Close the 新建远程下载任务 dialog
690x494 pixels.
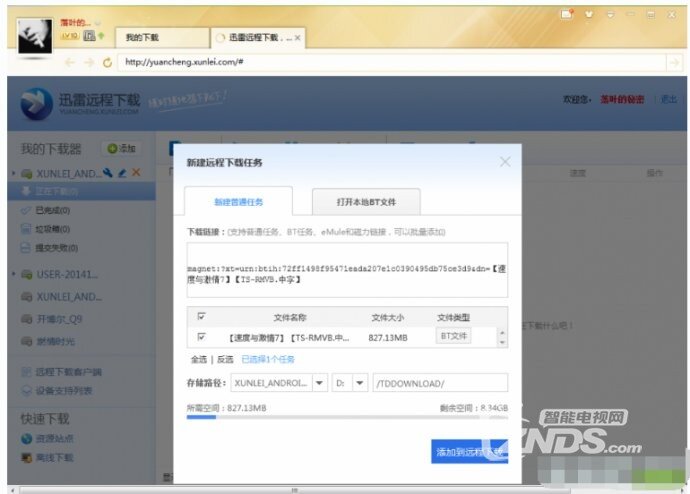pos(505,162)
